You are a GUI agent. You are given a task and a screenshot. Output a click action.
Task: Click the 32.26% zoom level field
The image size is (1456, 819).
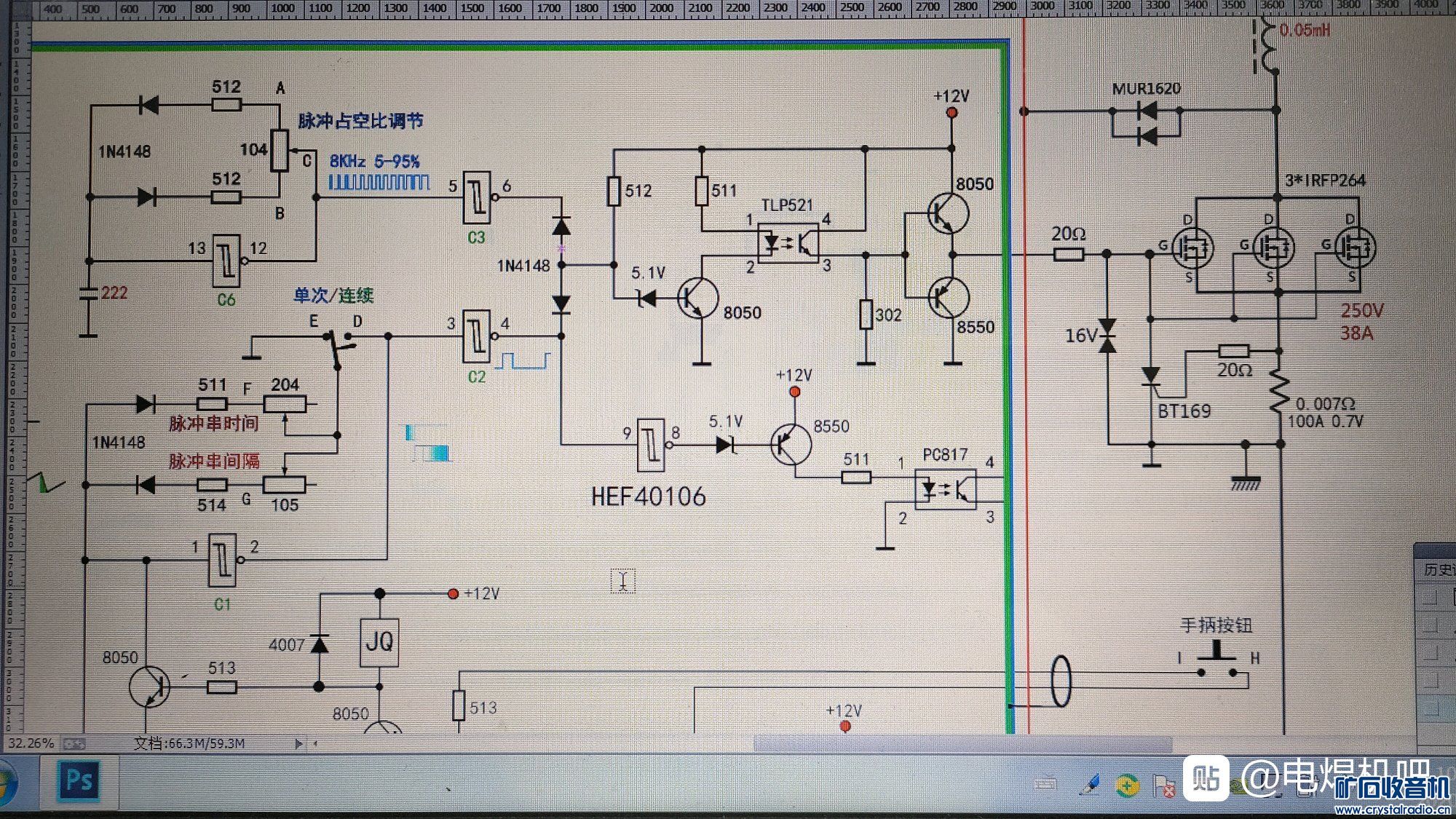(x=31, y=743)
